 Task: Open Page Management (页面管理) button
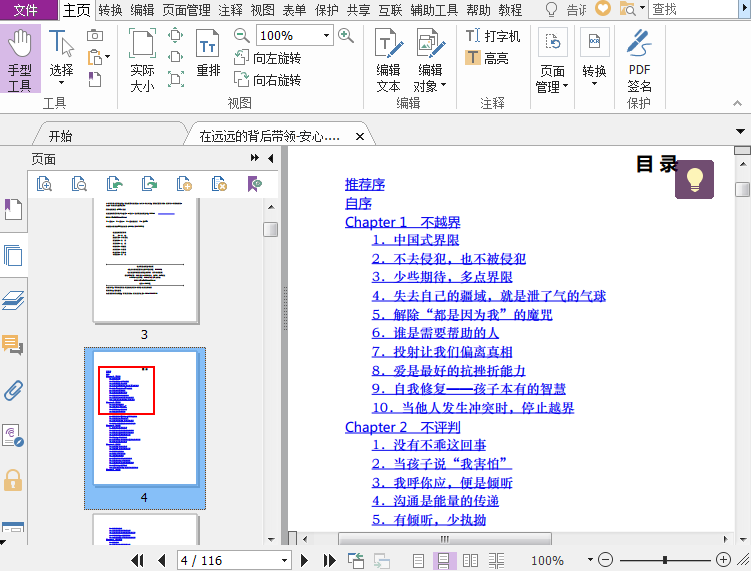(552, 59)
